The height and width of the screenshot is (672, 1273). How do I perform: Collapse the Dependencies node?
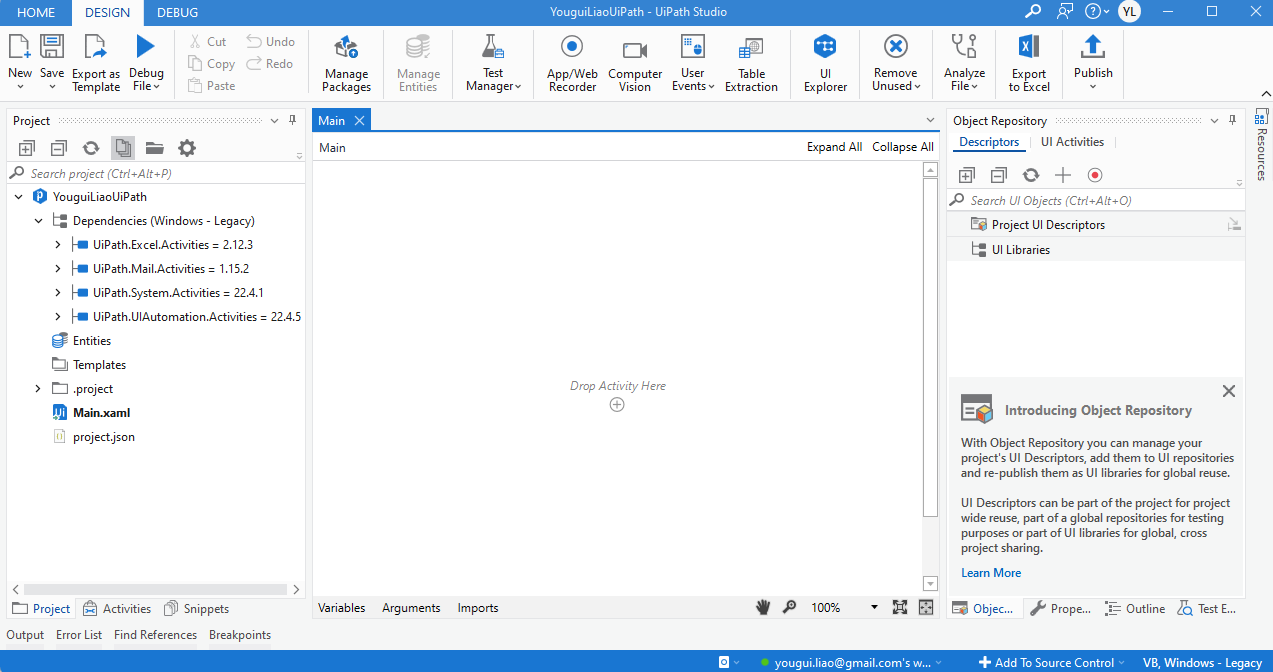click(38, 220)
